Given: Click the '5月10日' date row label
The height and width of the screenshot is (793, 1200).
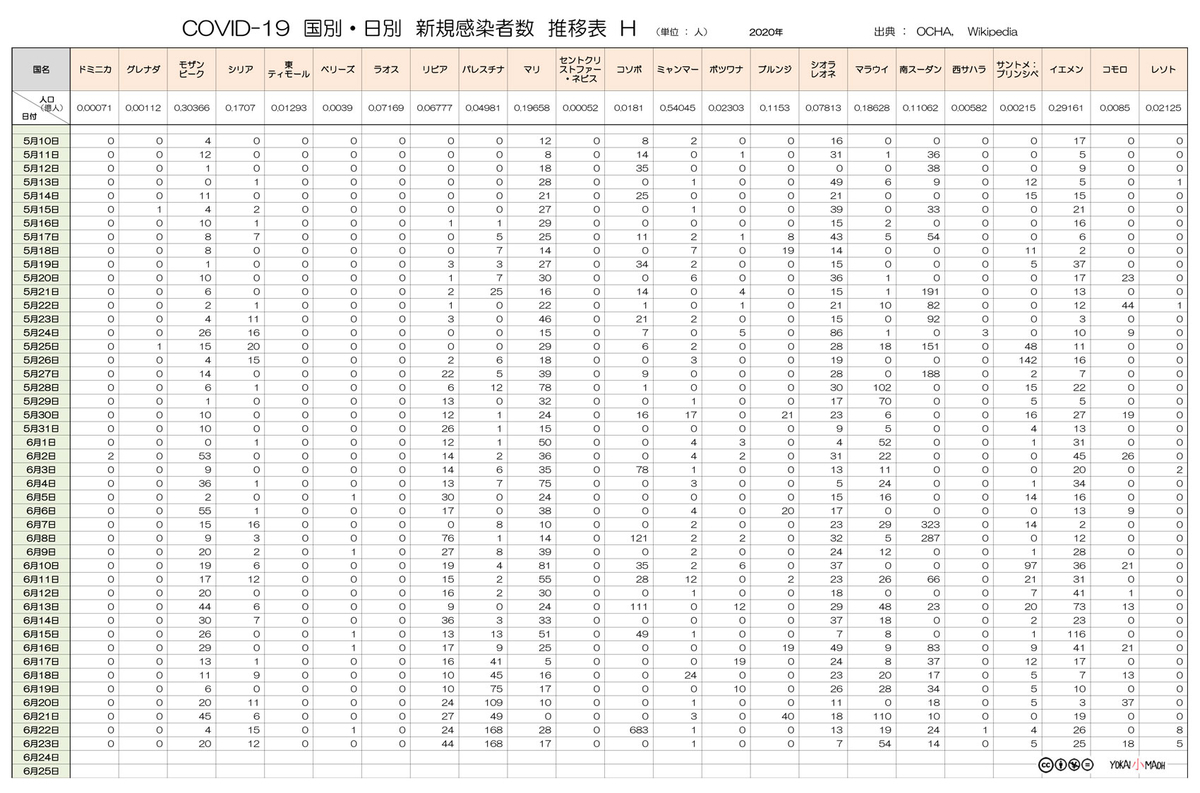Looking at the screenshot, I should pos(42,142).
